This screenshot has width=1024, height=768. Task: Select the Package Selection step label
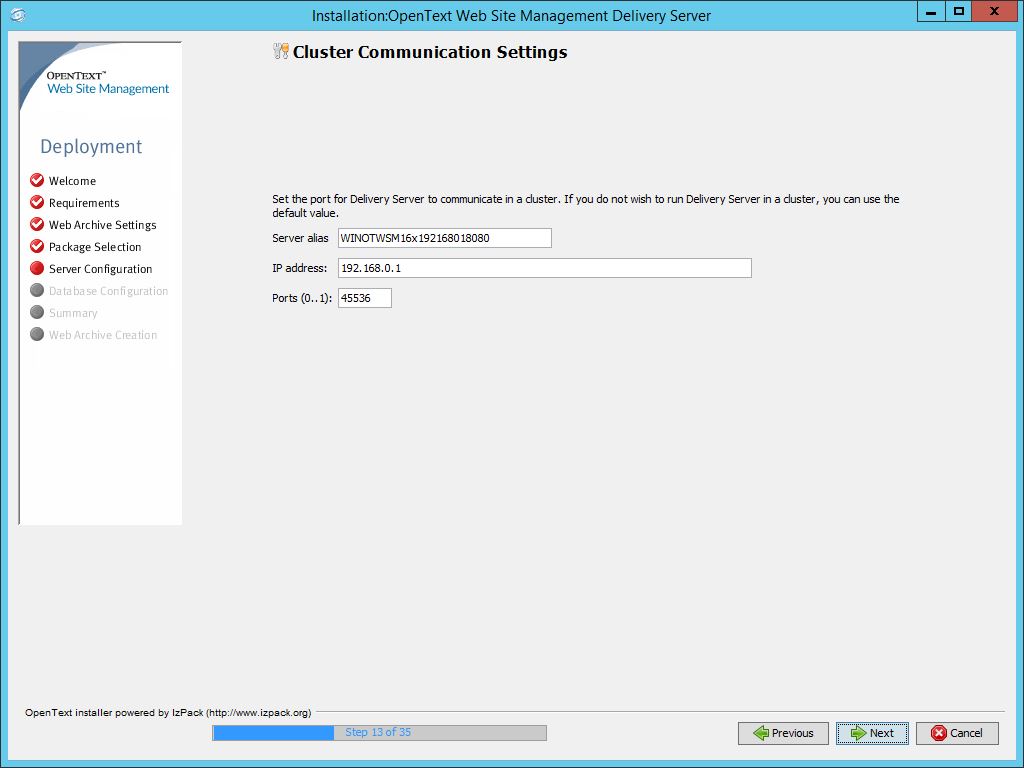(95, 247)
